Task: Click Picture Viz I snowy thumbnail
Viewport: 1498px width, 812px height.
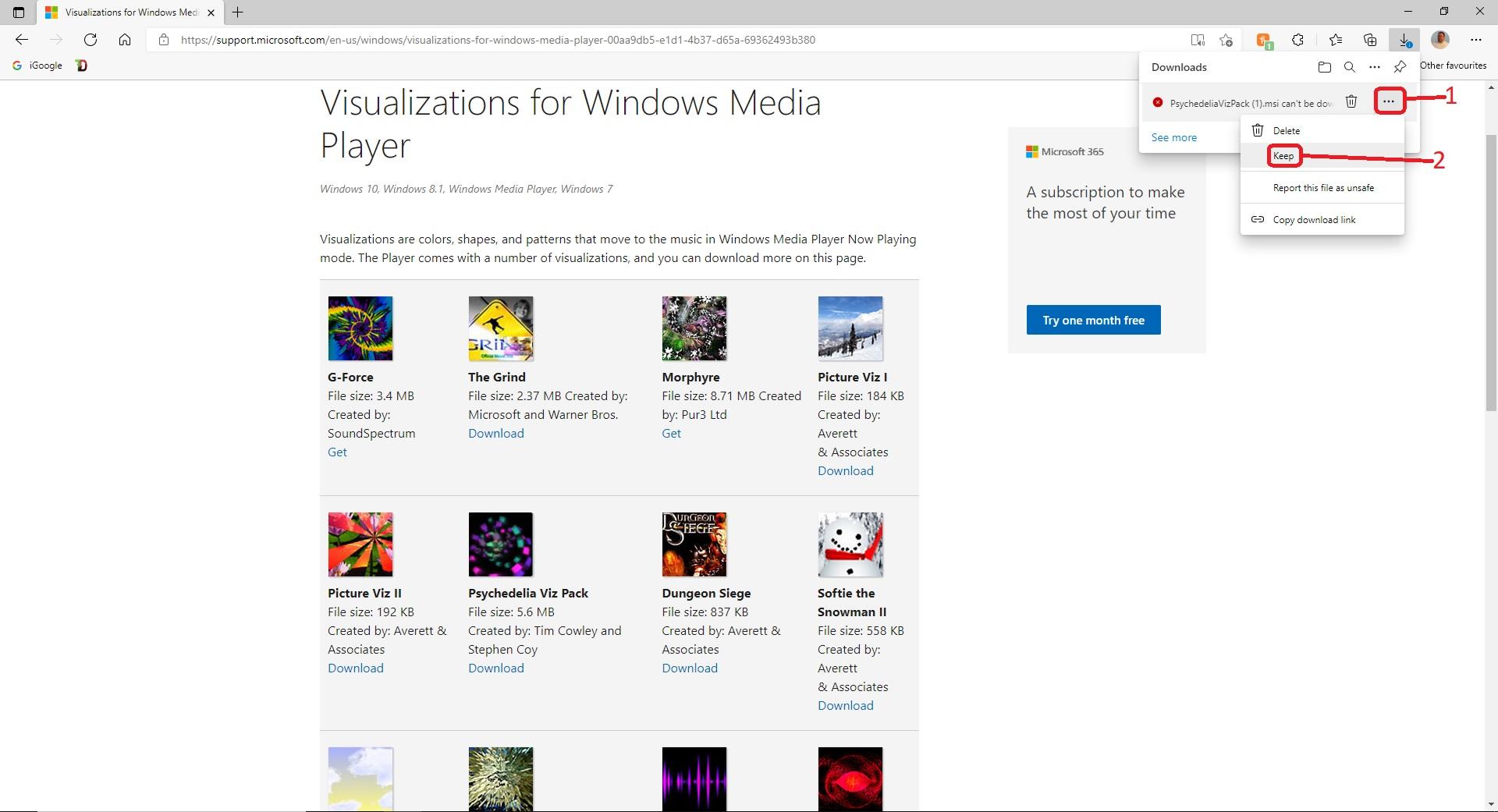Action: (850, 328)
